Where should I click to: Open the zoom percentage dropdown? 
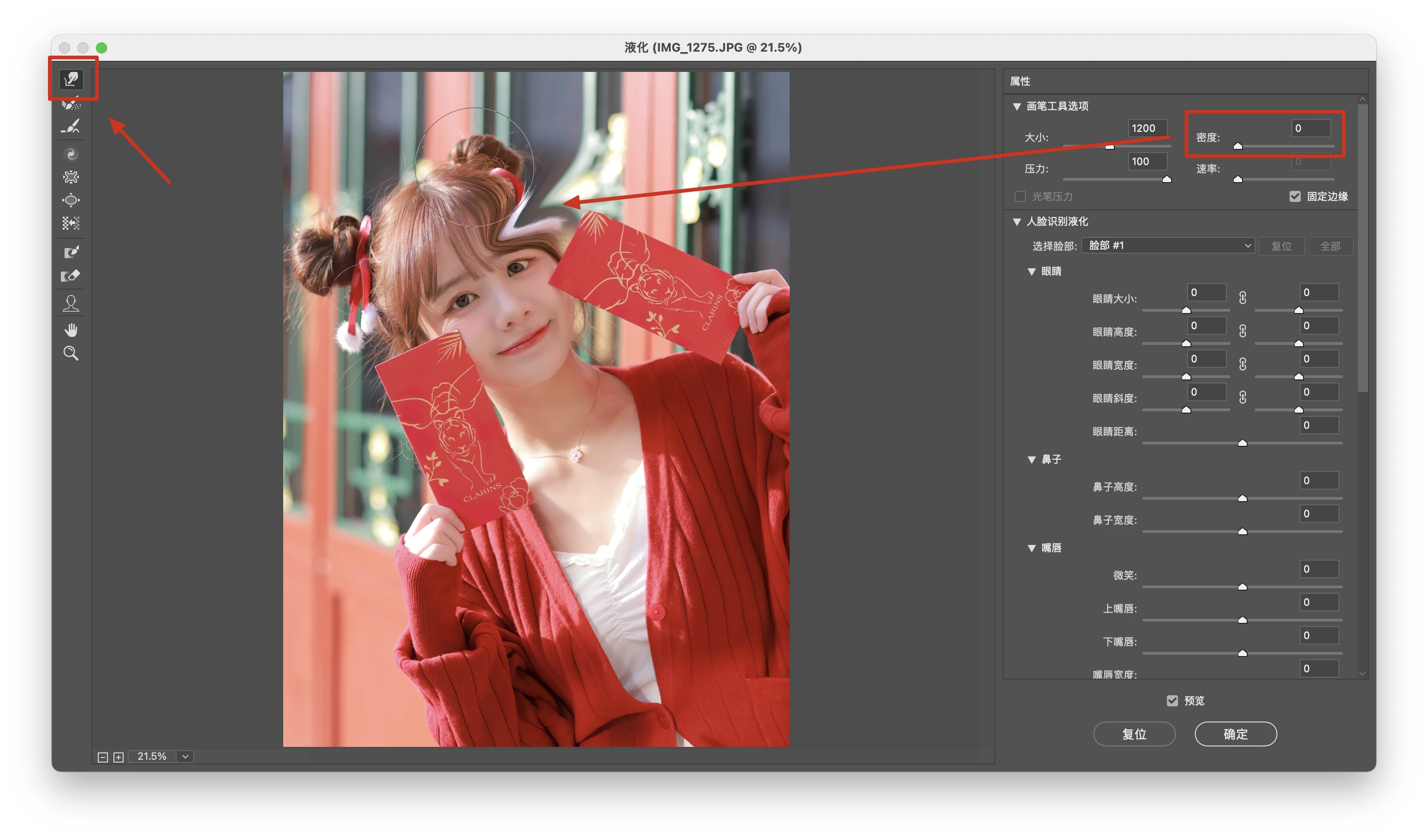pyautogui.click(x=185, y=757)
